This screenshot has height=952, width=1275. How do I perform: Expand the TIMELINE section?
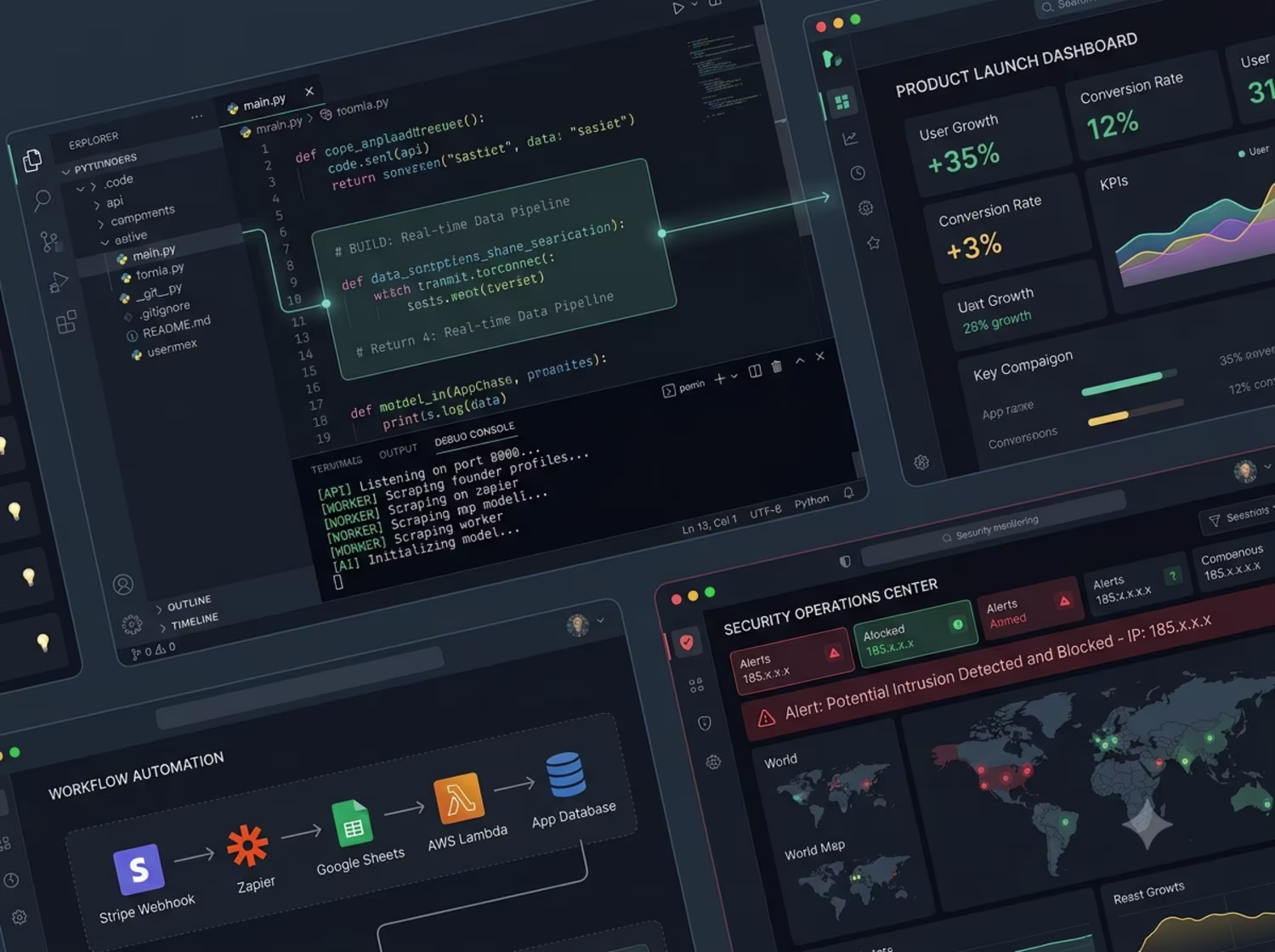click(x=163, y=628)
